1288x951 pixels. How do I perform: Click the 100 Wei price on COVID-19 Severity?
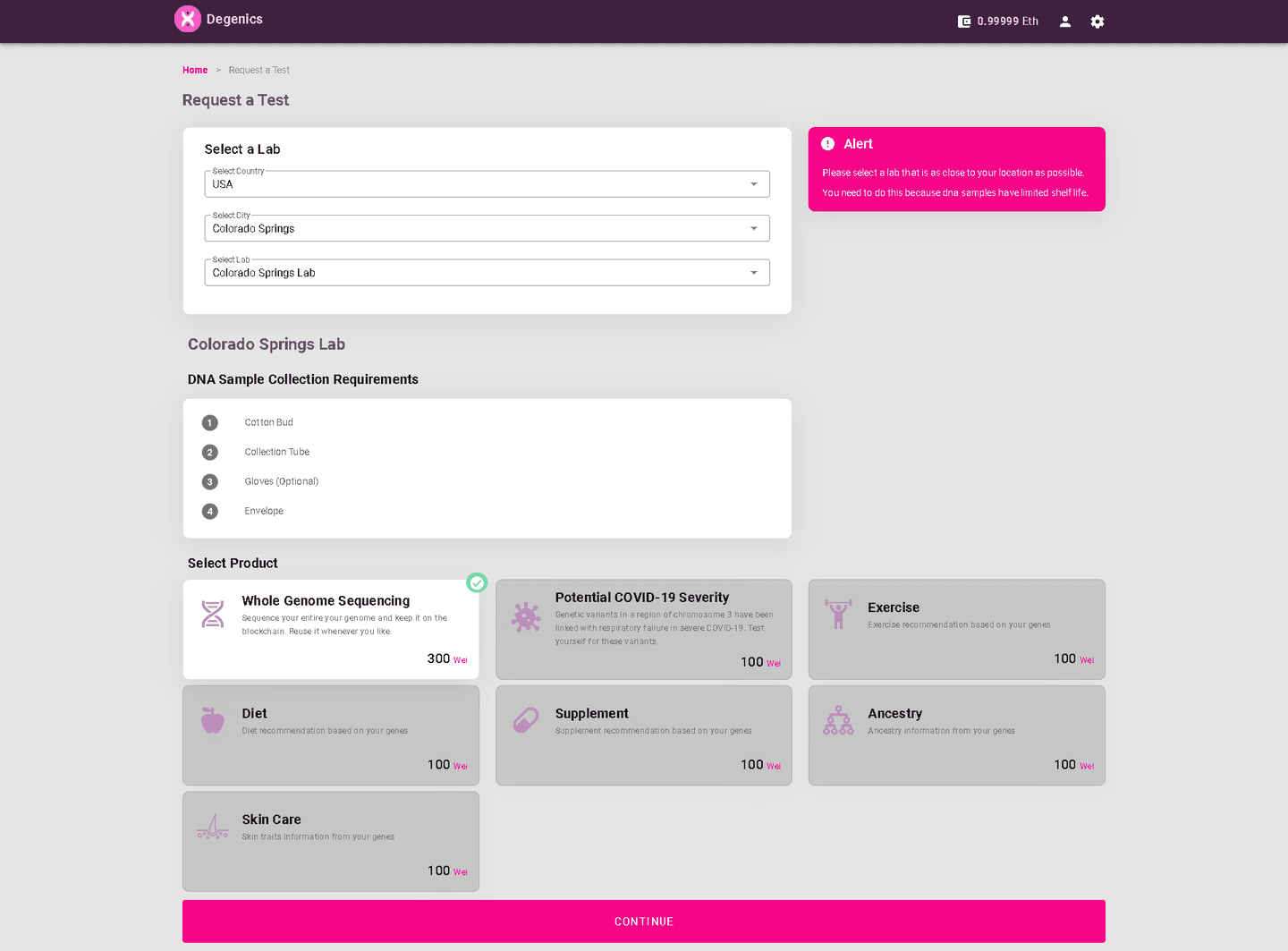(x=760, y=662)
